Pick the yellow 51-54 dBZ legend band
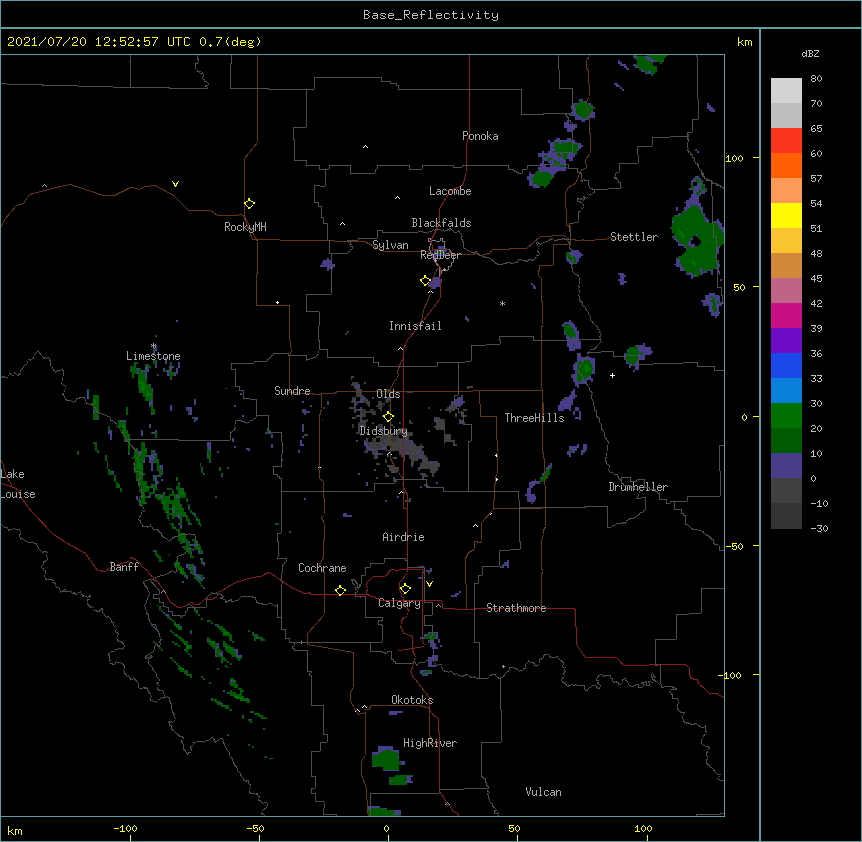 tap(786, 215)
